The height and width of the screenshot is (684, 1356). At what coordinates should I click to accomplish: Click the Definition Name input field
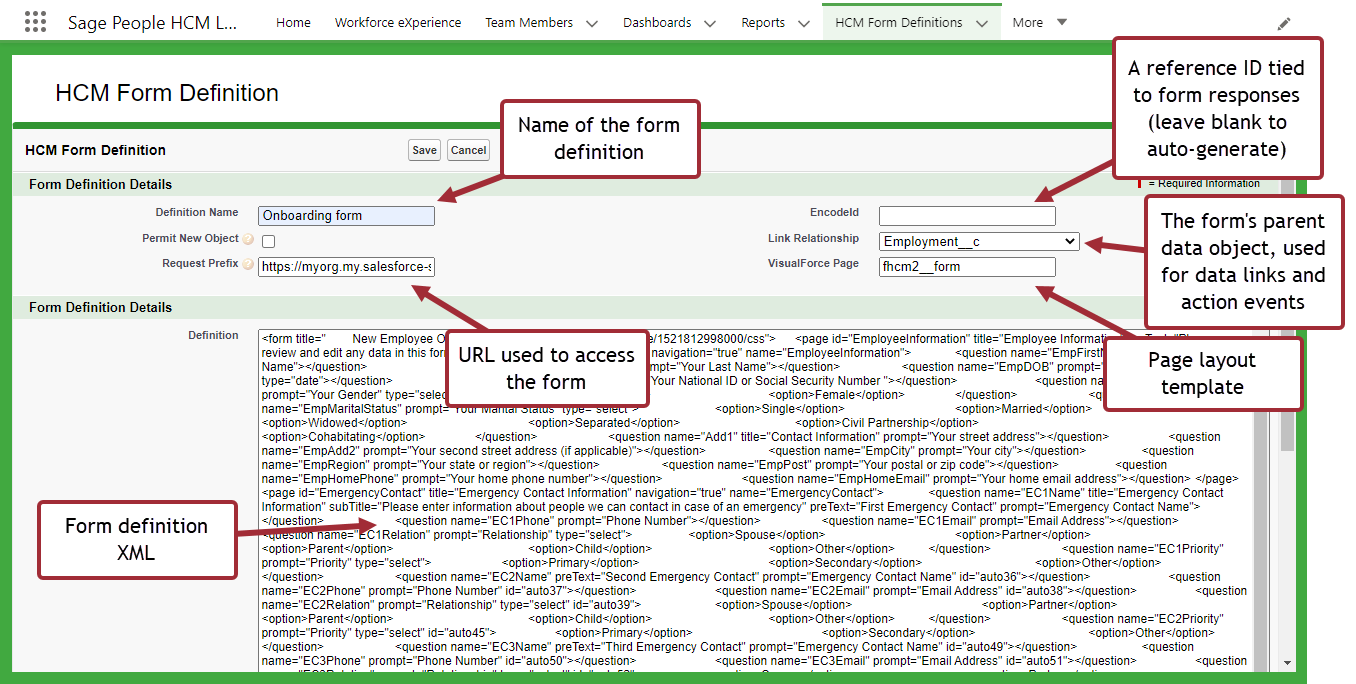point(346,216)
